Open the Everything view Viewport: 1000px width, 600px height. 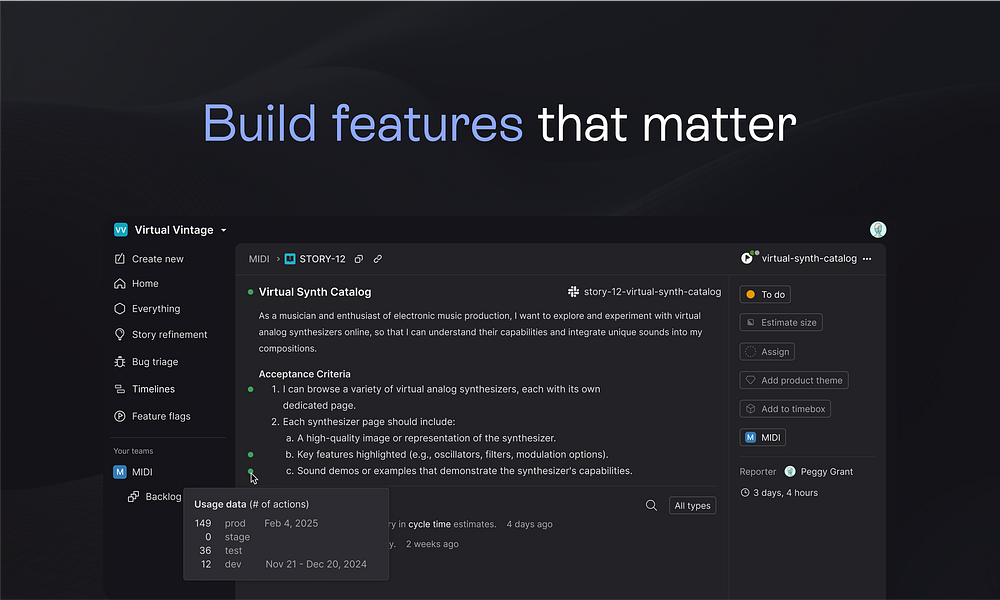pos(156,309)
